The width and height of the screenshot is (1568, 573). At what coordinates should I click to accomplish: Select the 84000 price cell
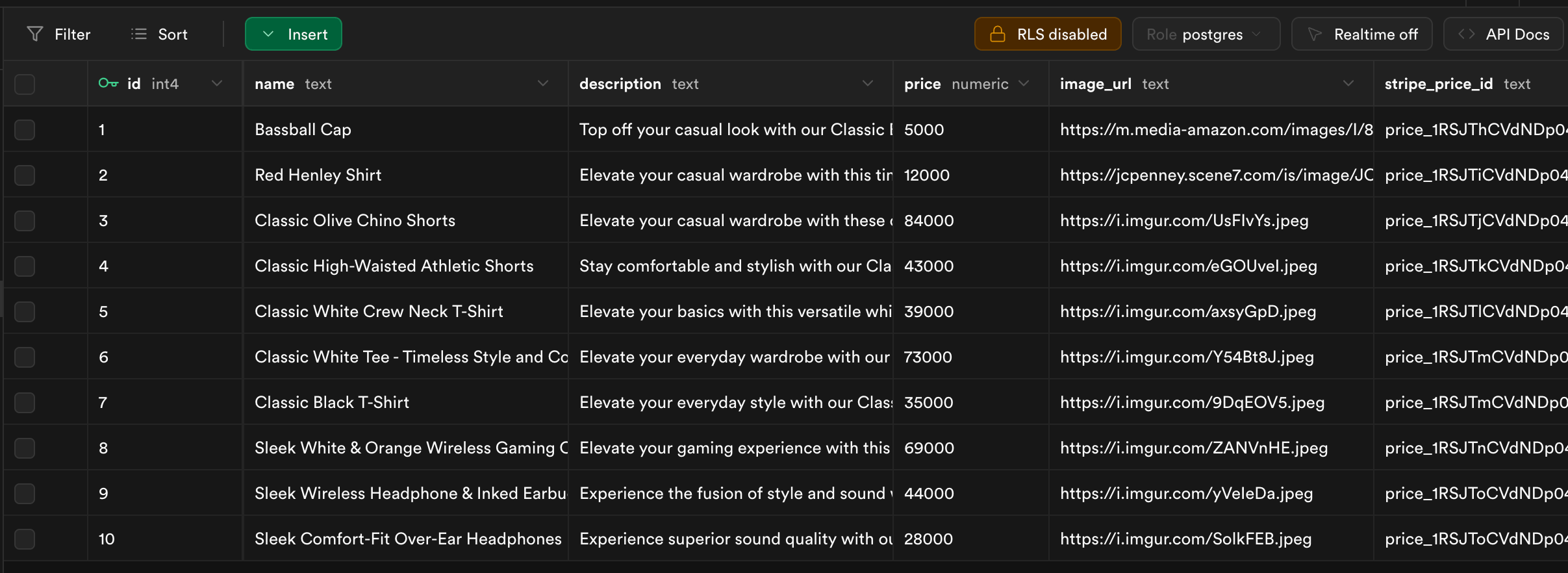tap(929, 220)
